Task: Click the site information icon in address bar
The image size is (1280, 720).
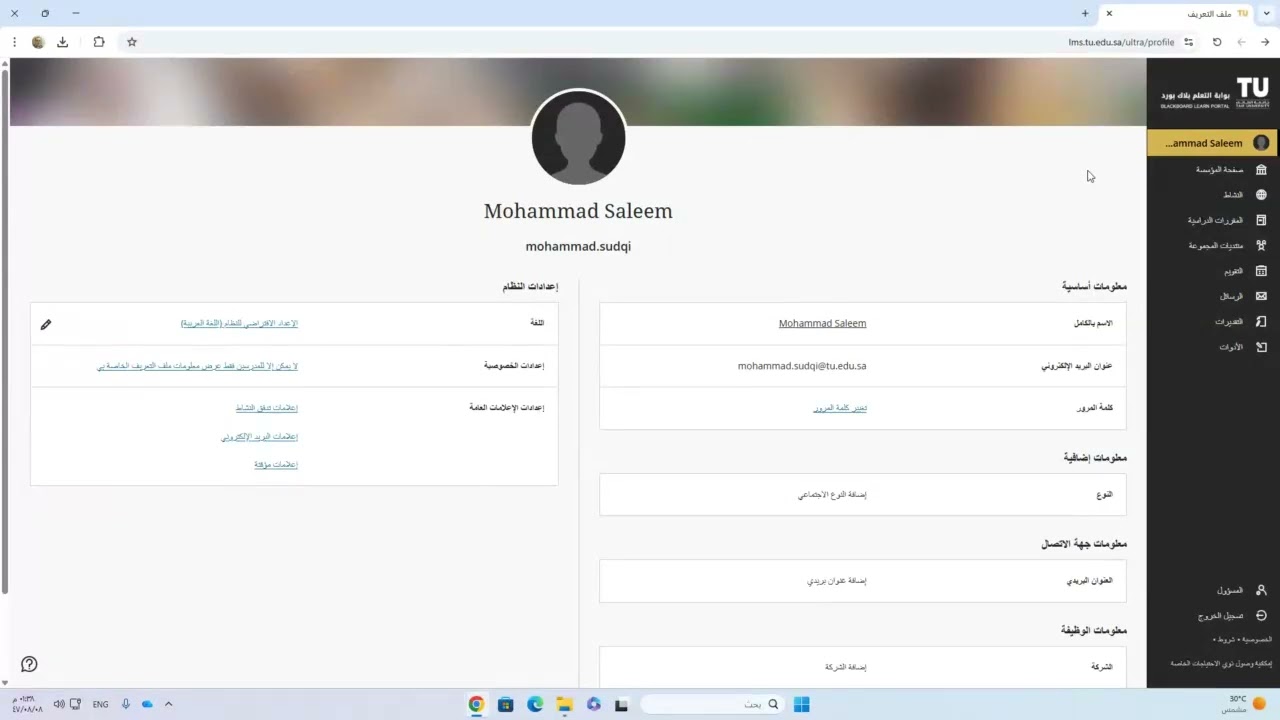Action: pyautogui.click(x=1188, y=42)
